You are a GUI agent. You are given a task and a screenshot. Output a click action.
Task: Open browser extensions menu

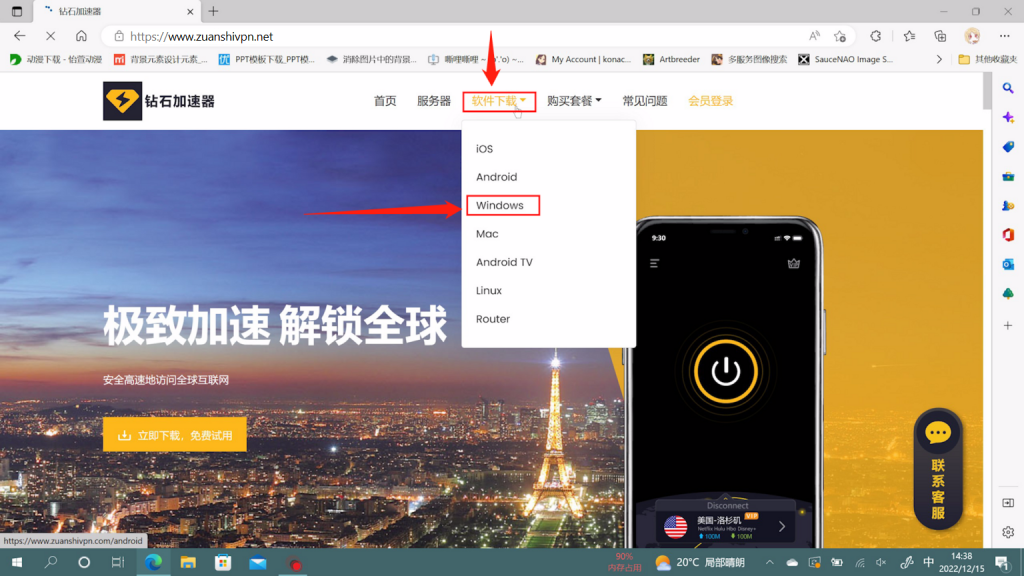tap(876, 36)
